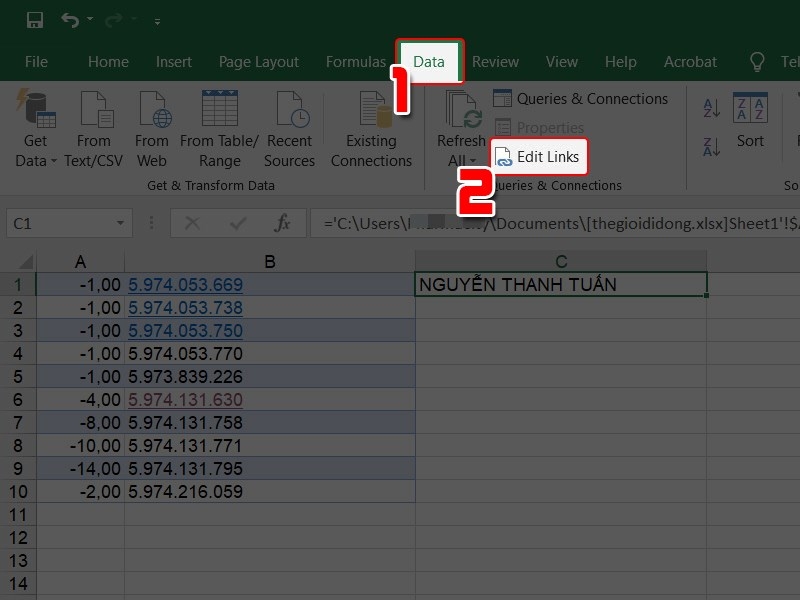Sort A to Z ascending
Viewport: 800px width, 600px height.
[x=711, y=108]
